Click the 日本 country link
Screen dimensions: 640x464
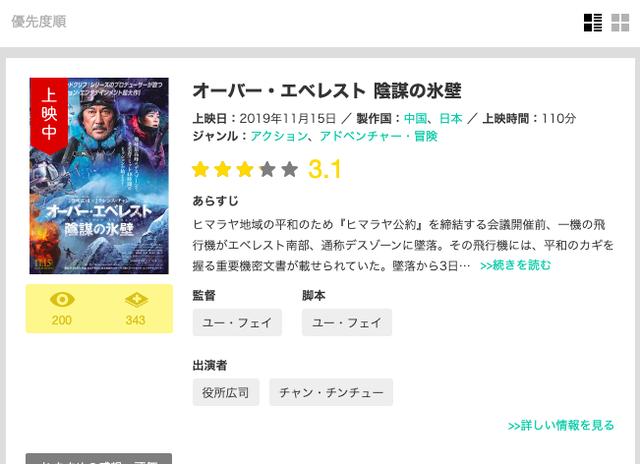coord(451,118)
